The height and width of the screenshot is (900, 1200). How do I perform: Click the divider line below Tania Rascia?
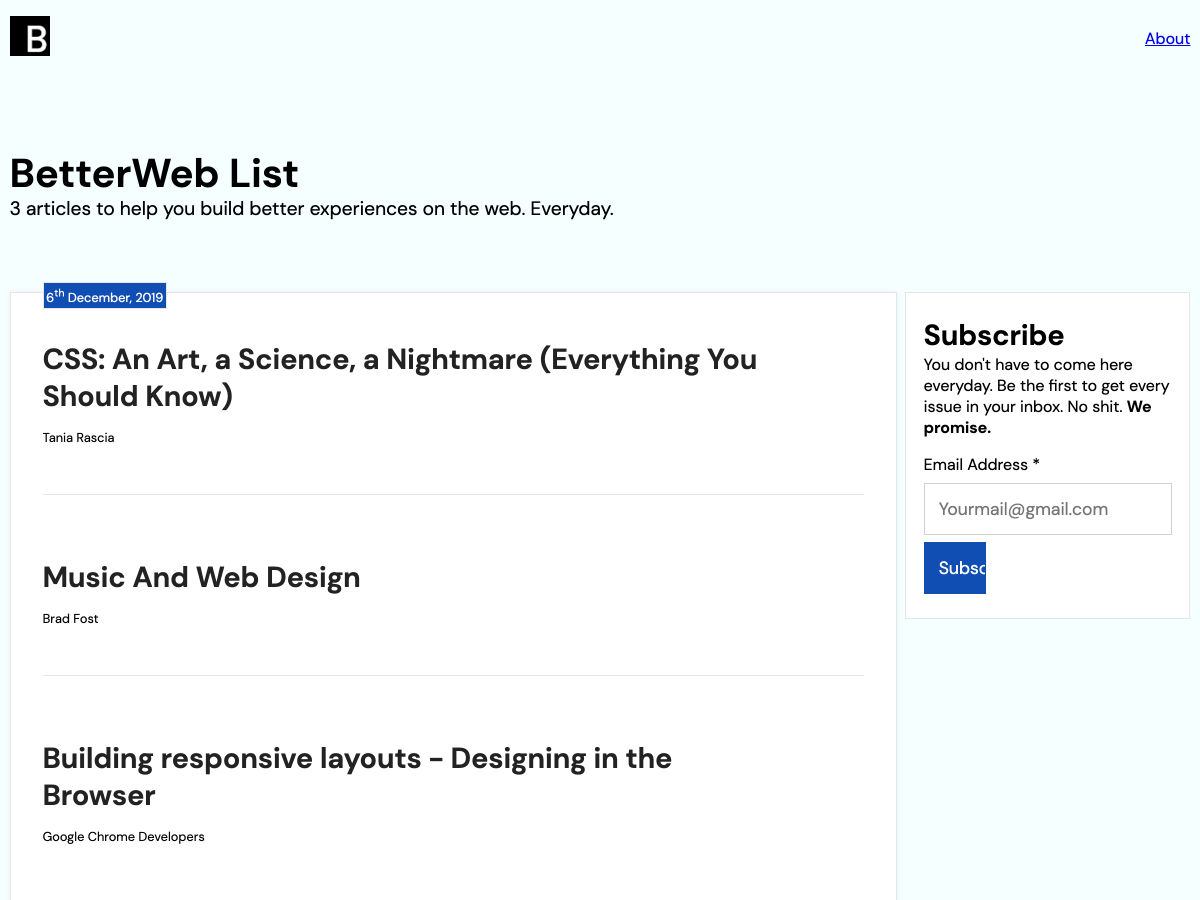pos(452,494)
